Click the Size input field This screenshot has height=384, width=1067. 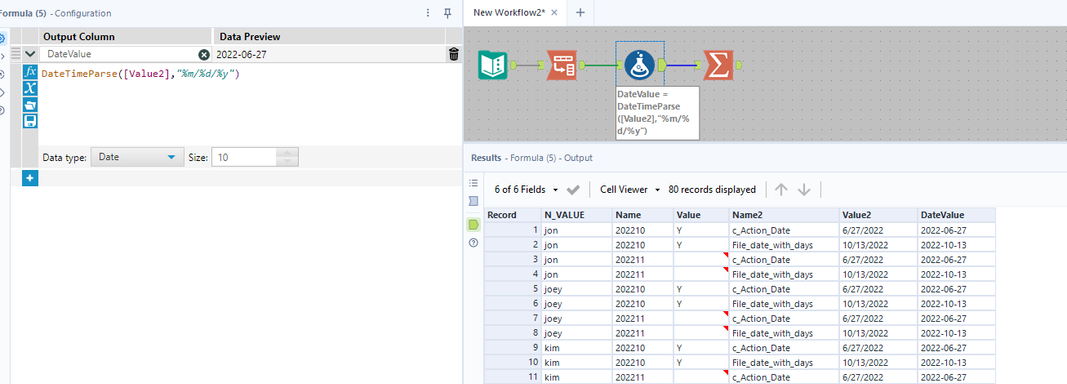245,157
